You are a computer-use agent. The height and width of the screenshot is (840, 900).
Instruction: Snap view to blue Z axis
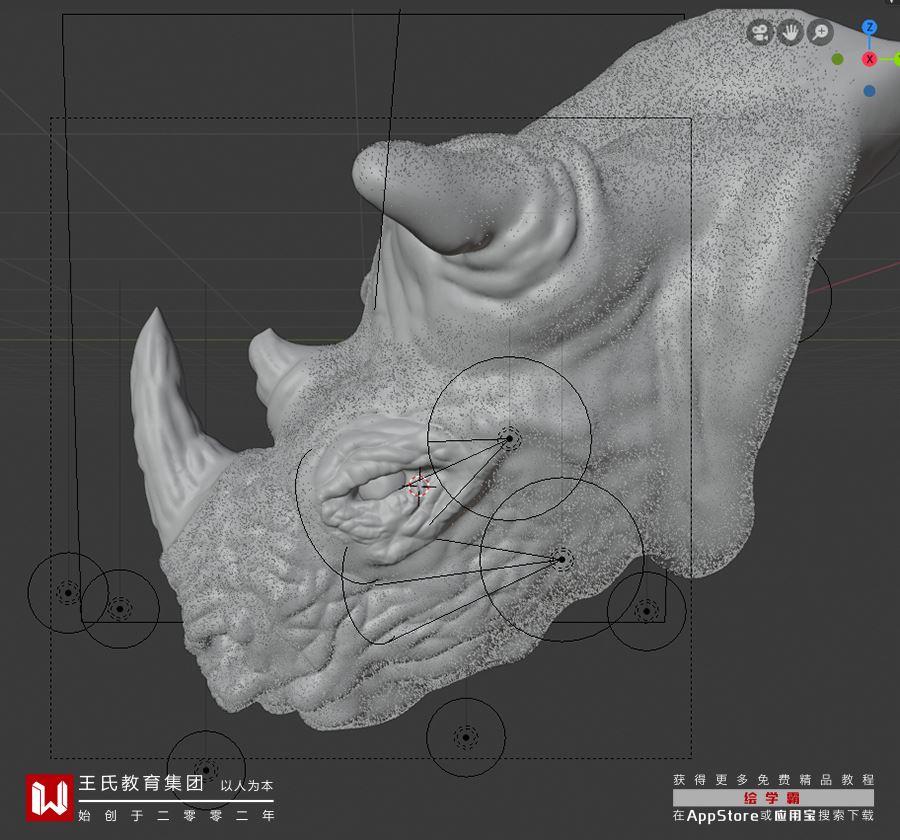tap(870, 27)
